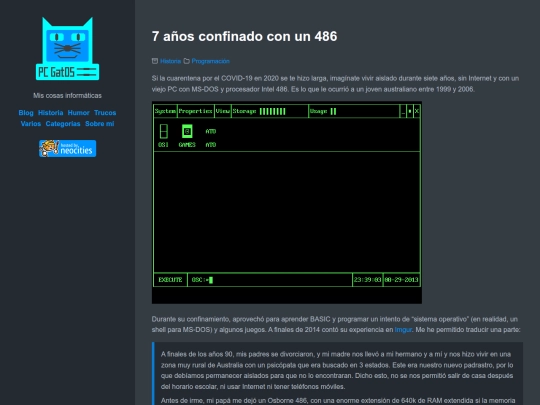The image size is (540, 405).
Task: Open the Blog navigation link
Action: click(x=26, y=113)
